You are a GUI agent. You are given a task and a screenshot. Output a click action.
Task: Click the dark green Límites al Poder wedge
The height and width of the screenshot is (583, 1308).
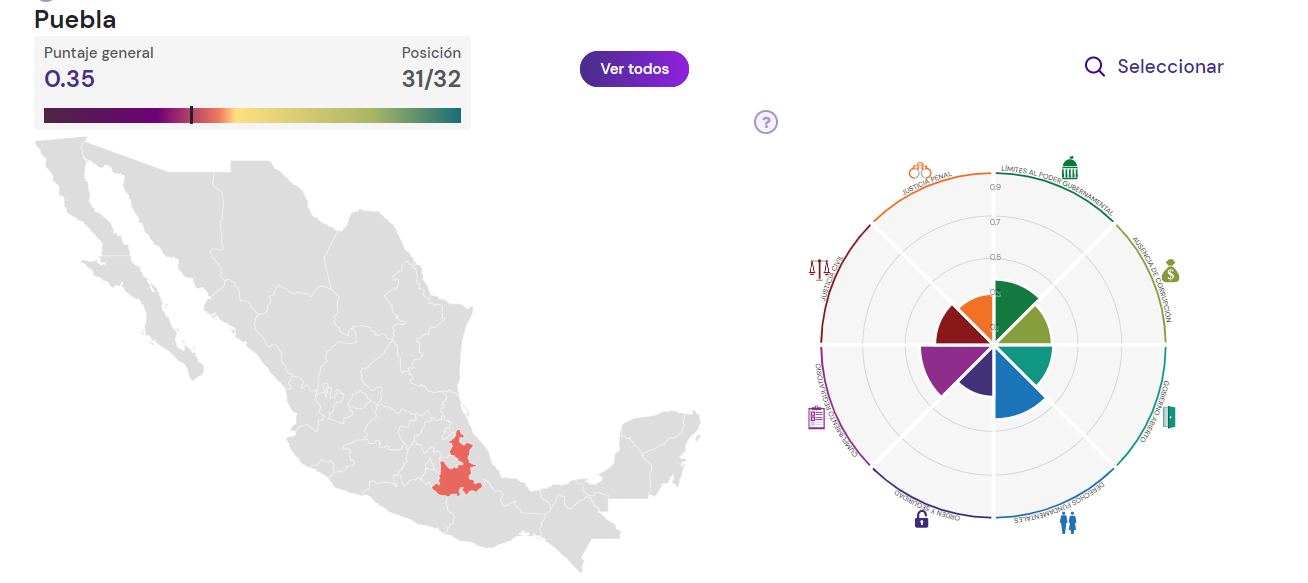(x=1012, y=305)
